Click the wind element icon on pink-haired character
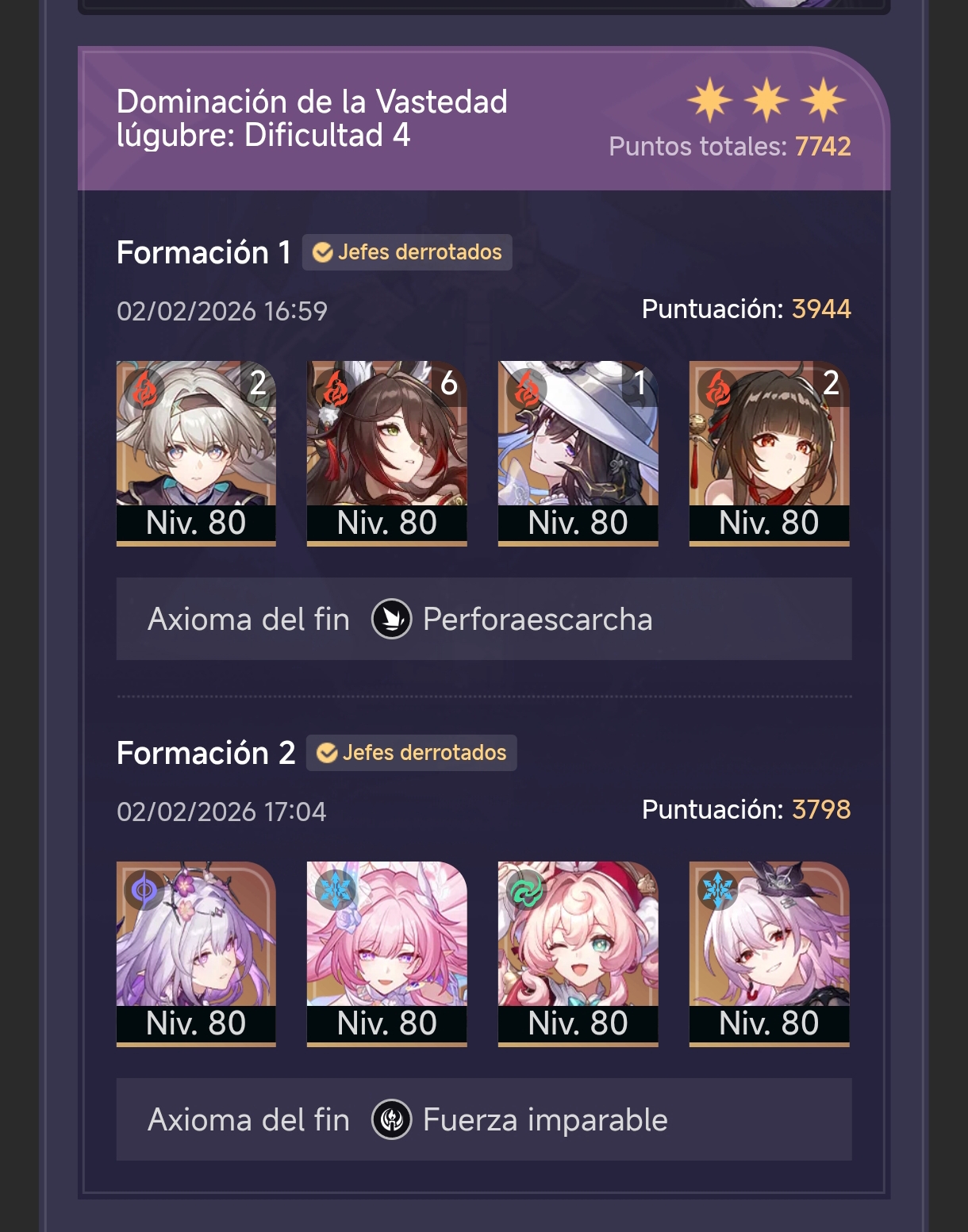This screenshot has width=968, height=1232. click(x=526, y=890)
